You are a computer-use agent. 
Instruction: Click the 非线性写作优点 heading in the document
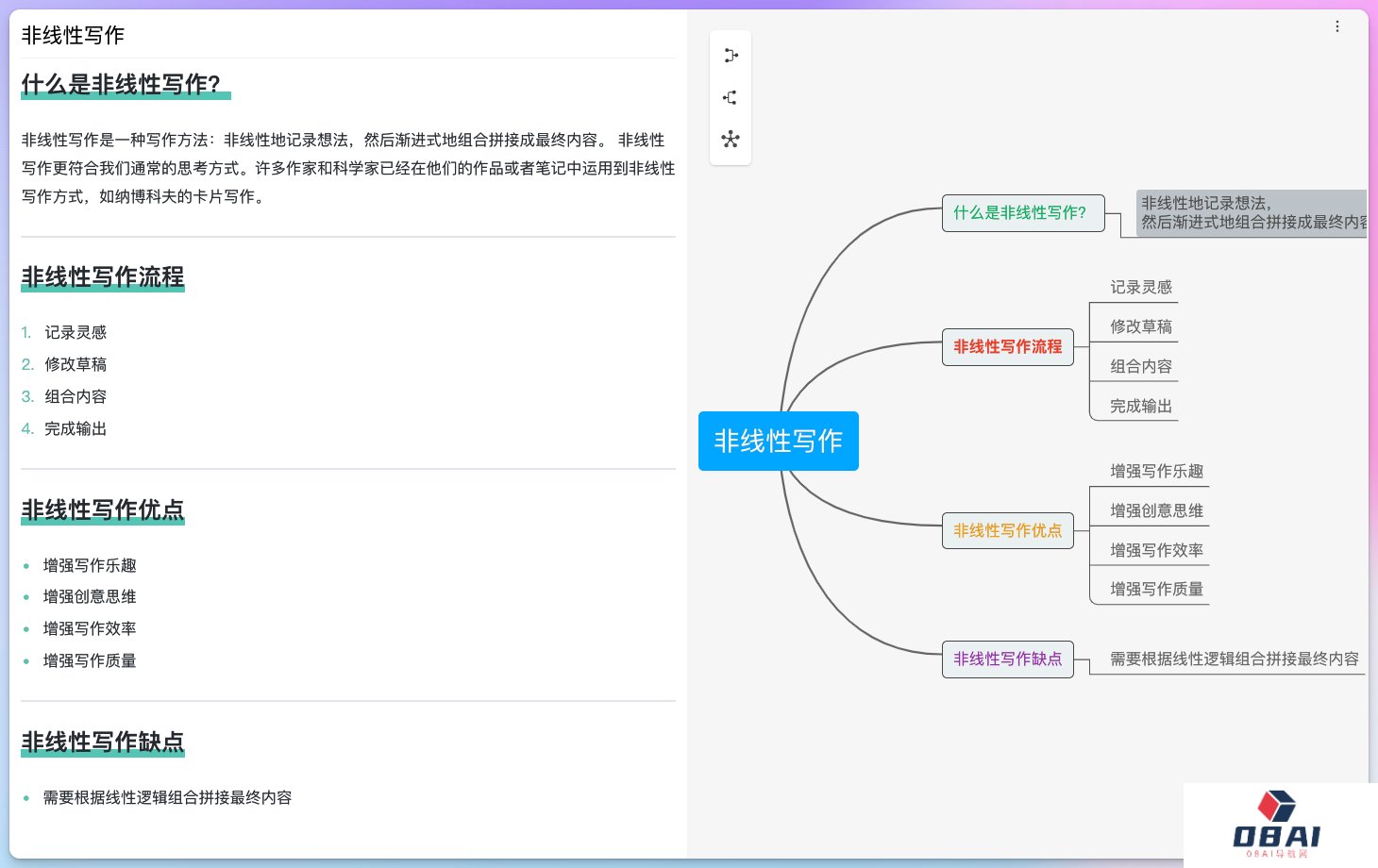coord(103,510)
